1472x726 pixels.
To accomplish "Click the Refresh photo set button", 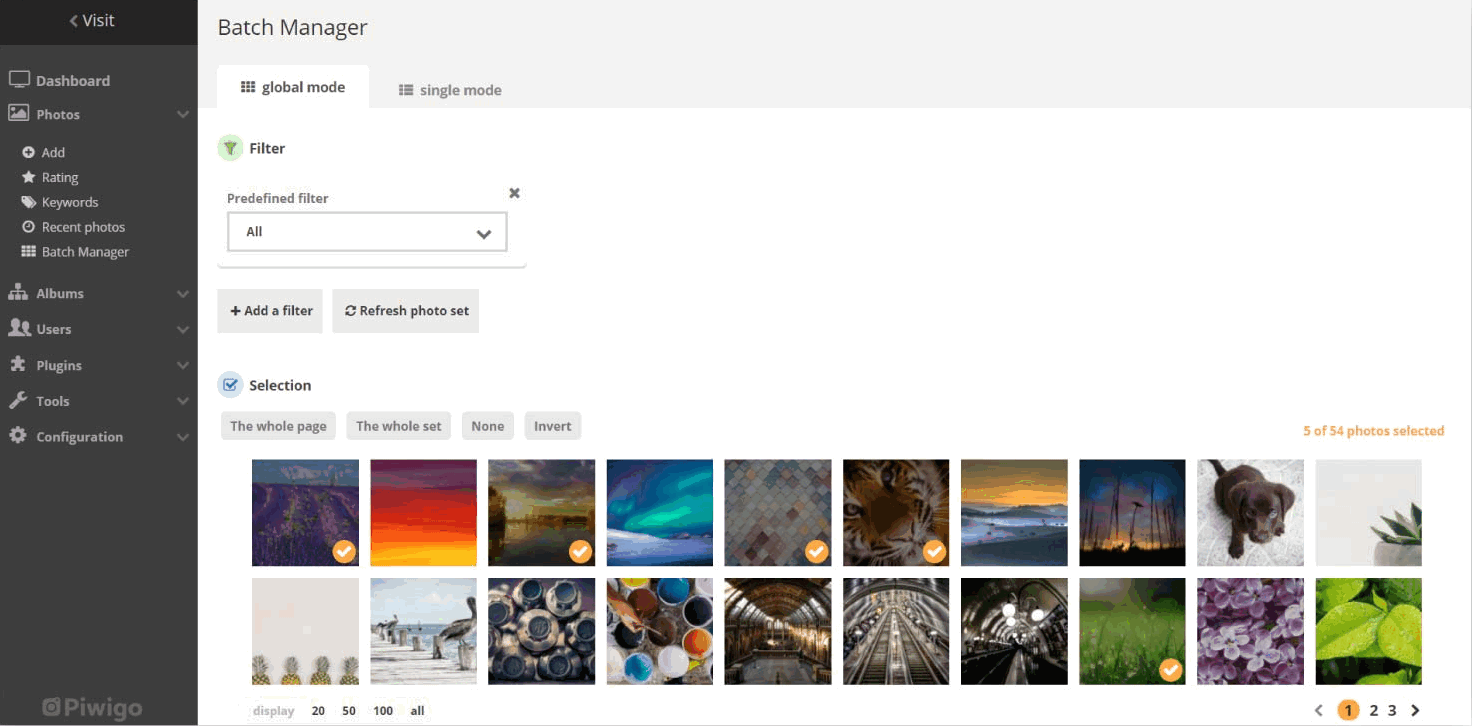I will [406, 311].
